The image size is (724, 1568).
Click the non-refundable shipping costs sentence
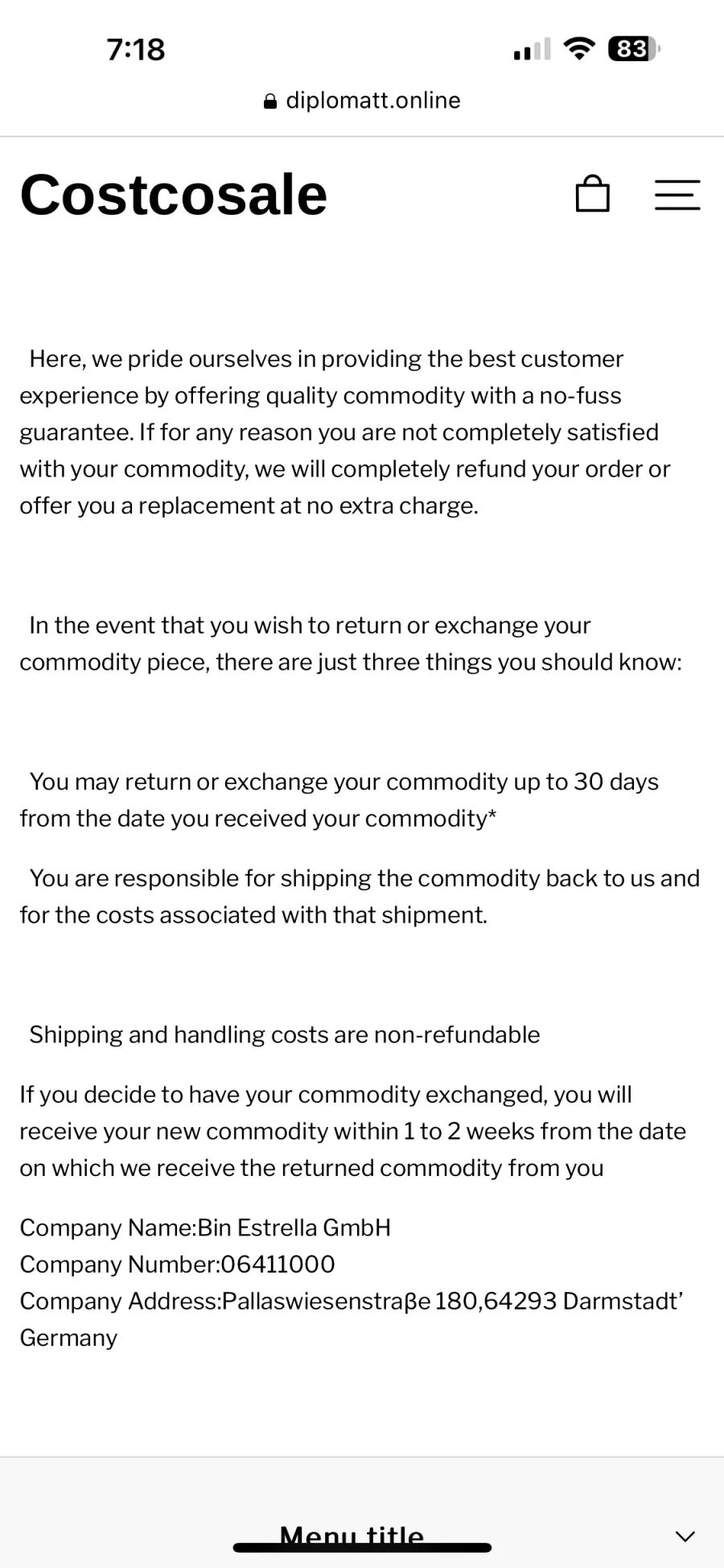point(285,1034)
